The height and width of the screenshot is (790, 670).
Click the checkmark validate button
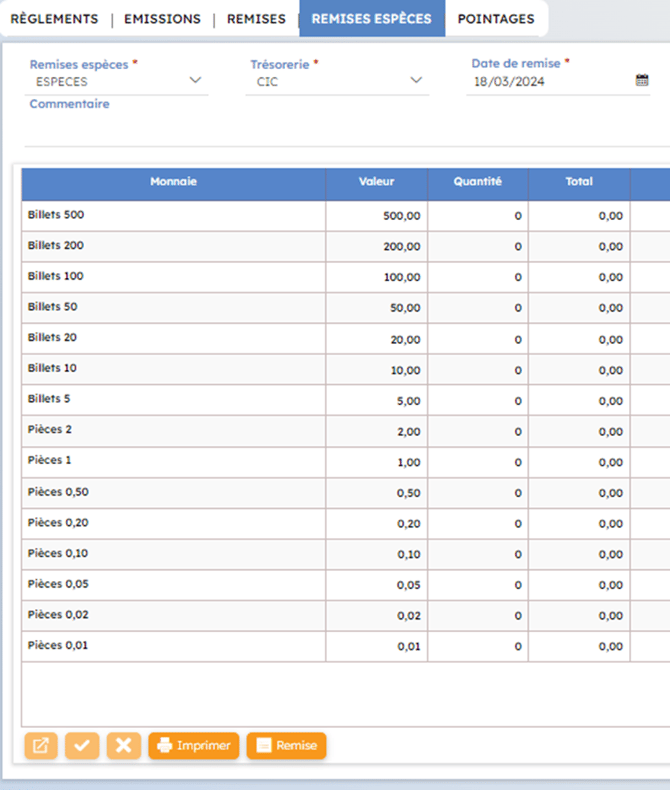[x=82, y=746]
